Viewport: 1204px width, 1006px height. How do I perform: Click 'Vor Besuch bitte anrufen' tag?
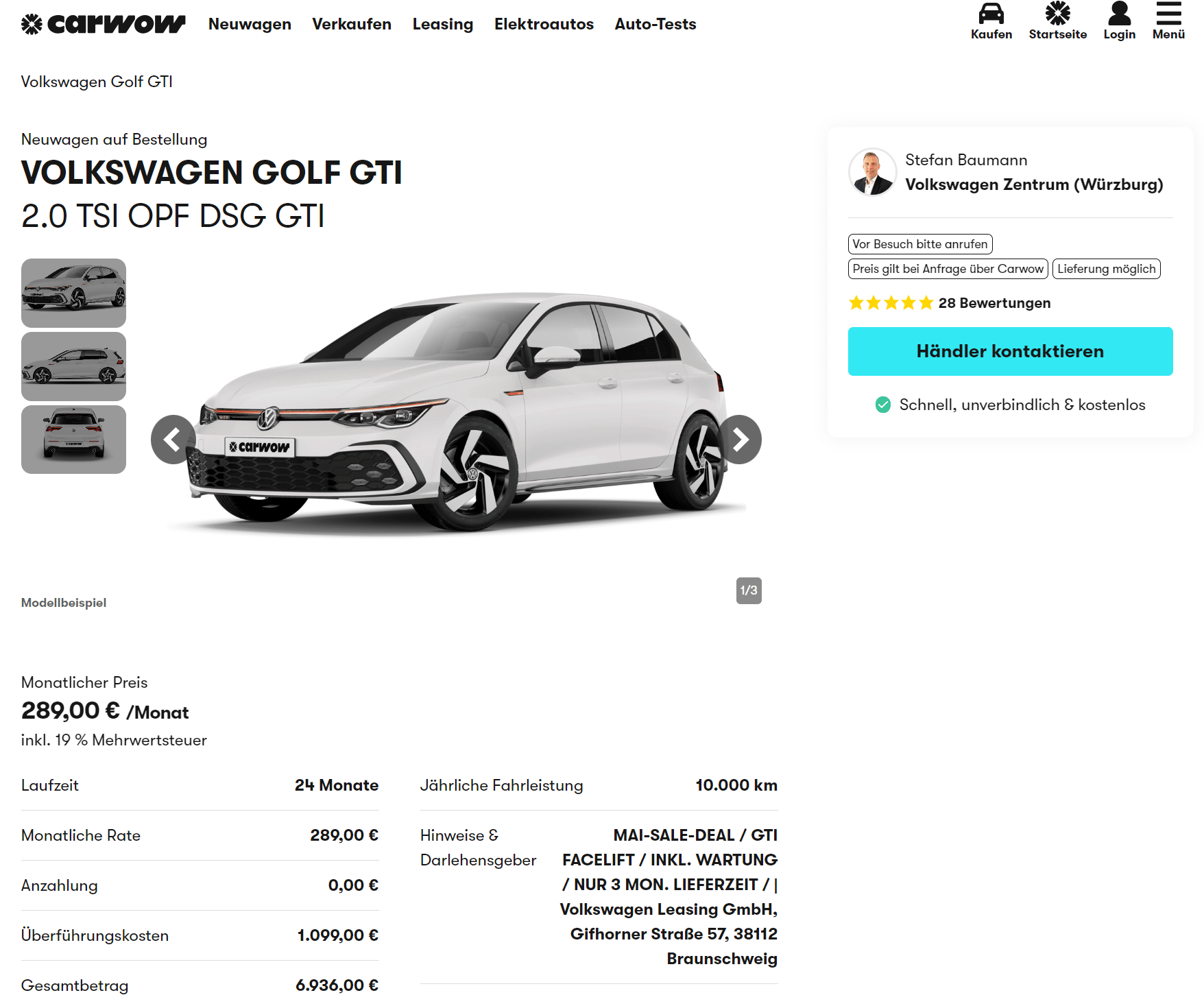920,244
